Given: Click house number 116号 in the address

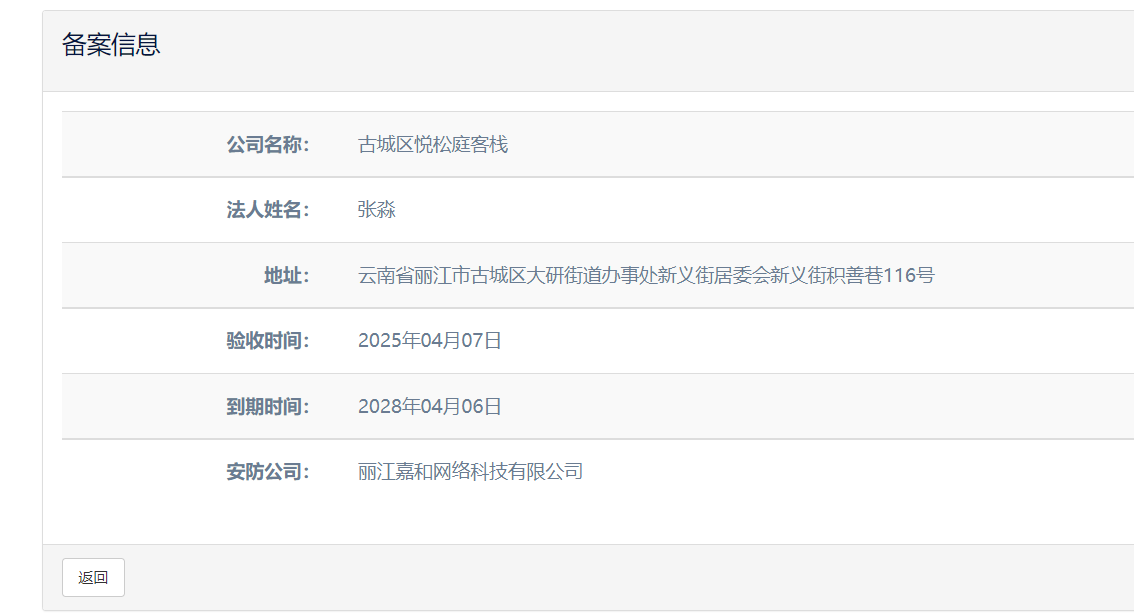Looking at the screenshot, I should 908,276.
